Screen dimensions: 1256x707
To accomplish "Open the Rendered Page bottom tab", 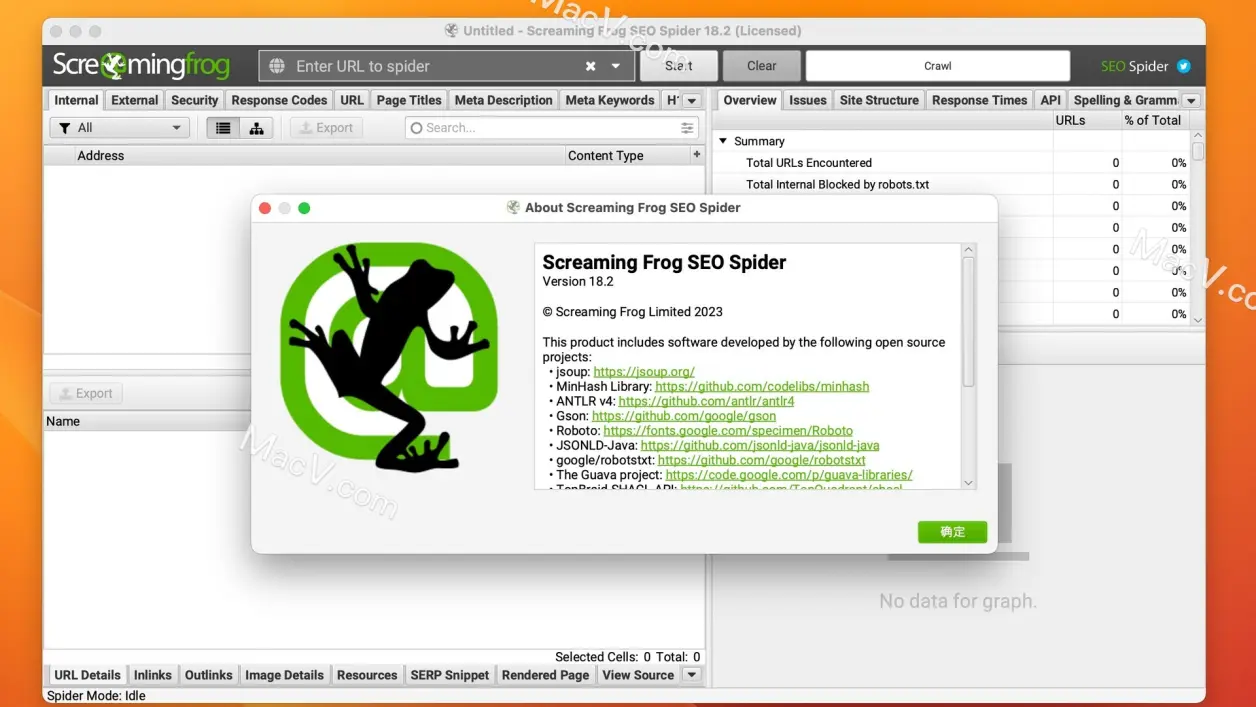I will 545,675.
